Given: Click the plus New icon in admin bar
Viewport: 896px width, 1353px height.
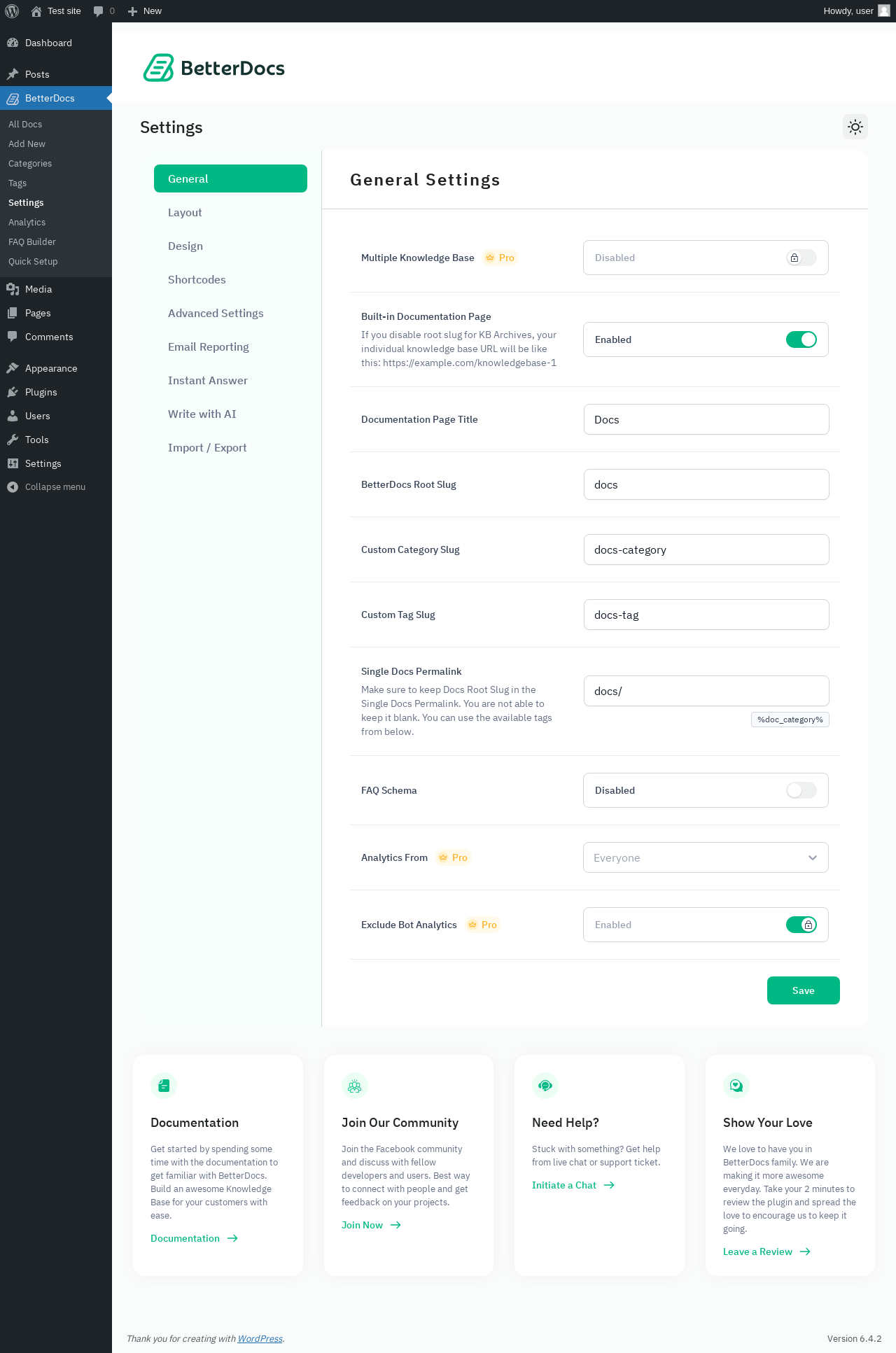Looking at the screenshot, I should tap(132, 11).
